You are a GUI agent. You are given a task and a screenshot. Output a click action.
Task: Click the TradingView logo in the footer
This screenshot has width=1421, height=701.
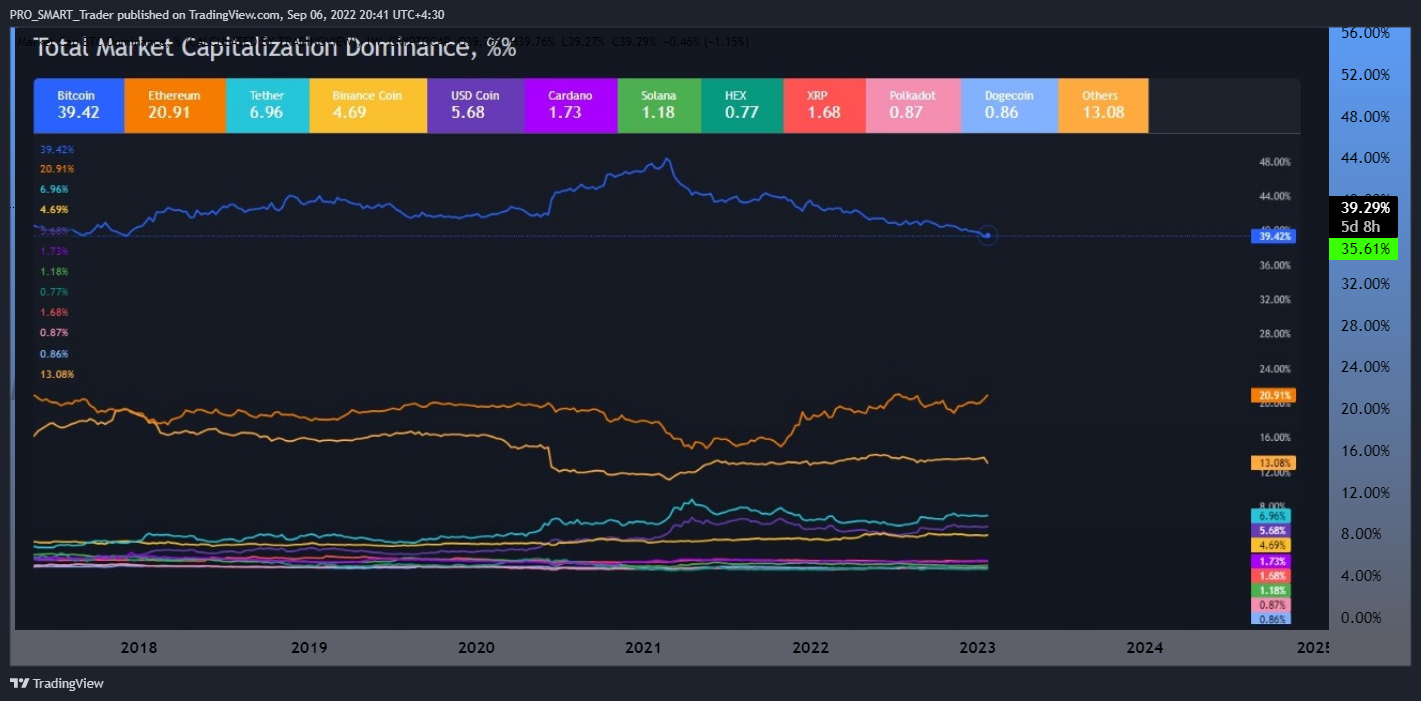(x=56, y=684)
